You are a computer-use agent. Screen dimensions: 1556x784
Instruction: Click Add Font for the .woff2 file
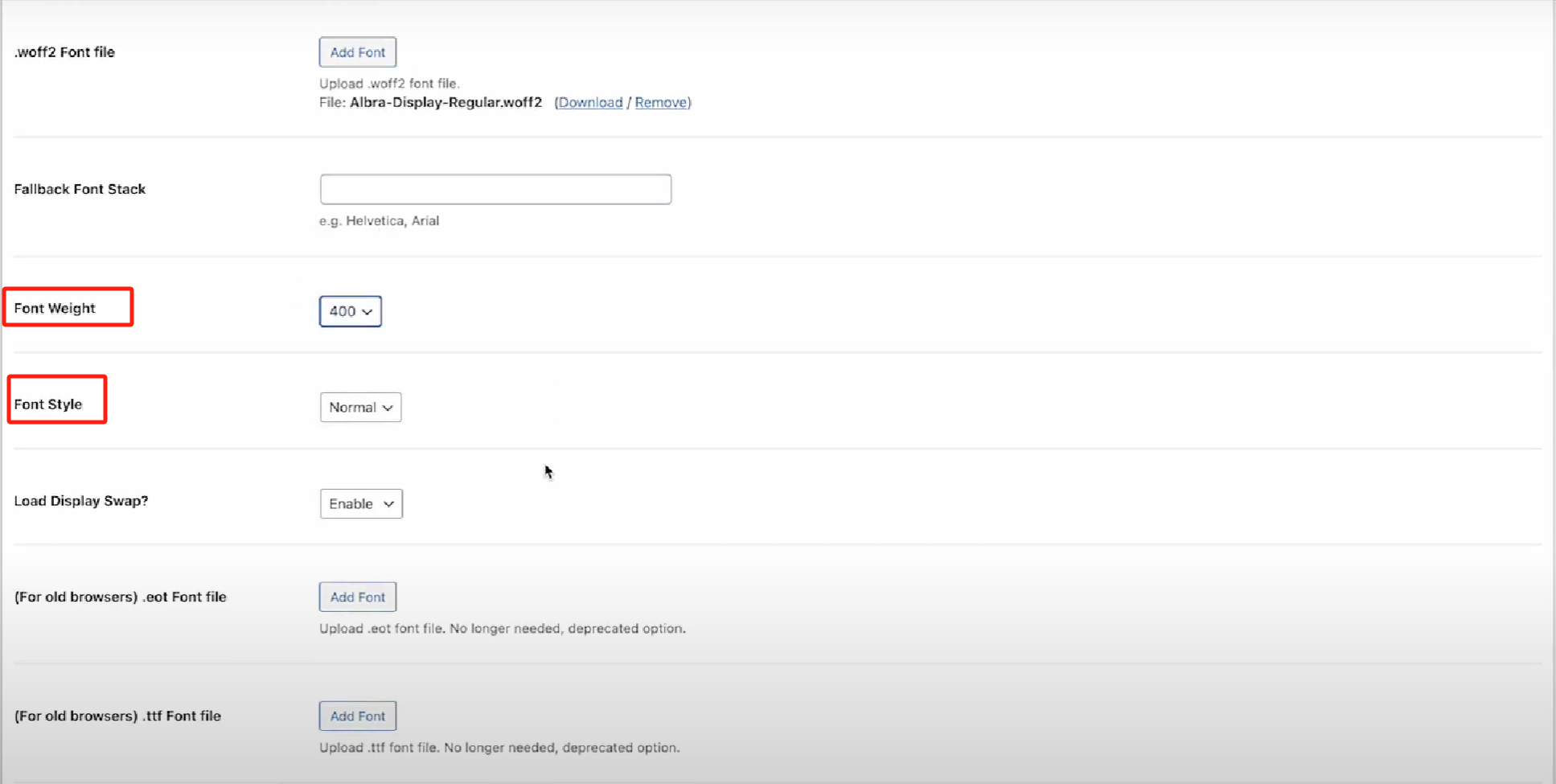(357, 52)
